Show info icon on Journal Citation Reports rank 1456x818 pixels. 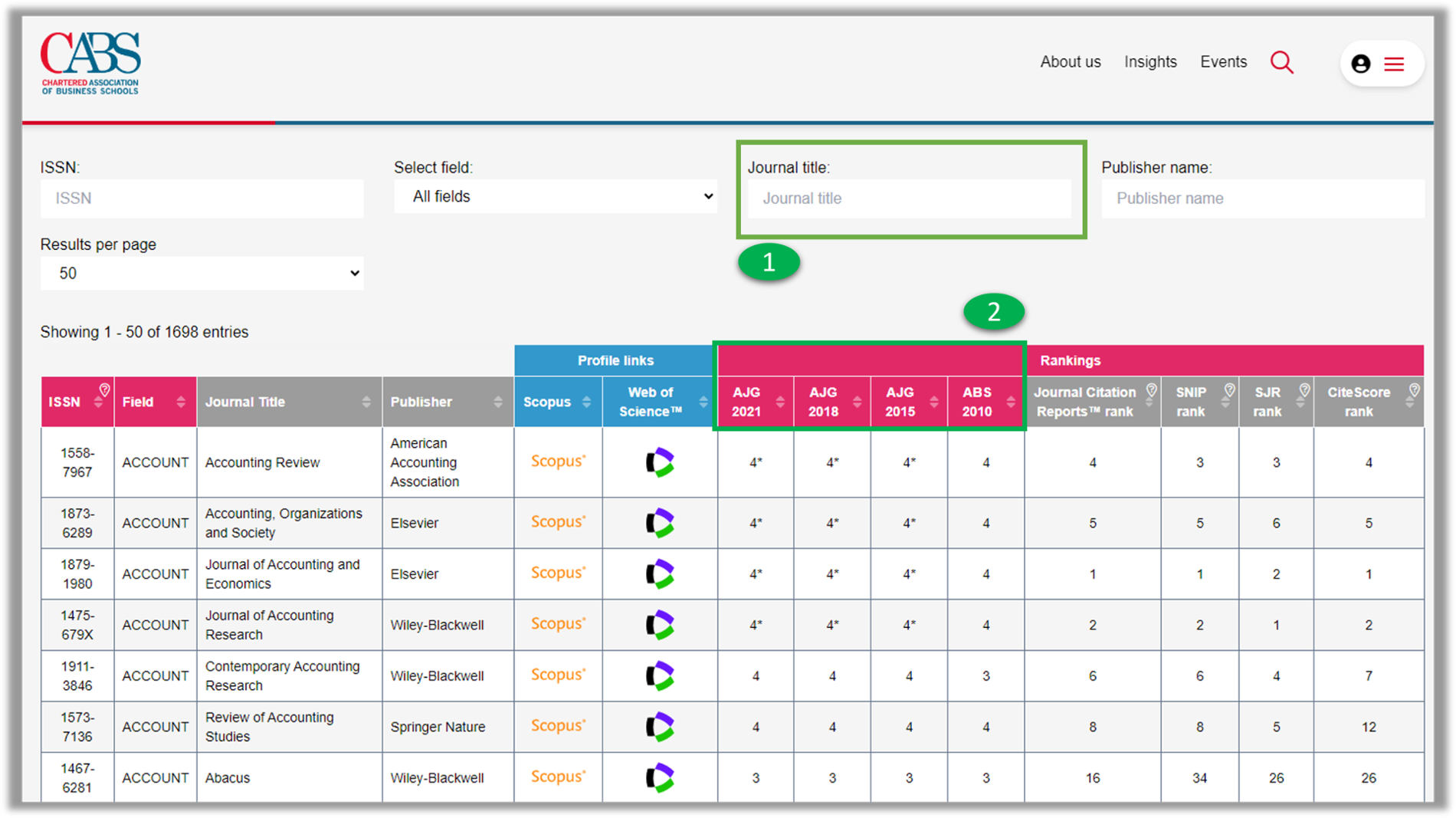click(1151, 391)
